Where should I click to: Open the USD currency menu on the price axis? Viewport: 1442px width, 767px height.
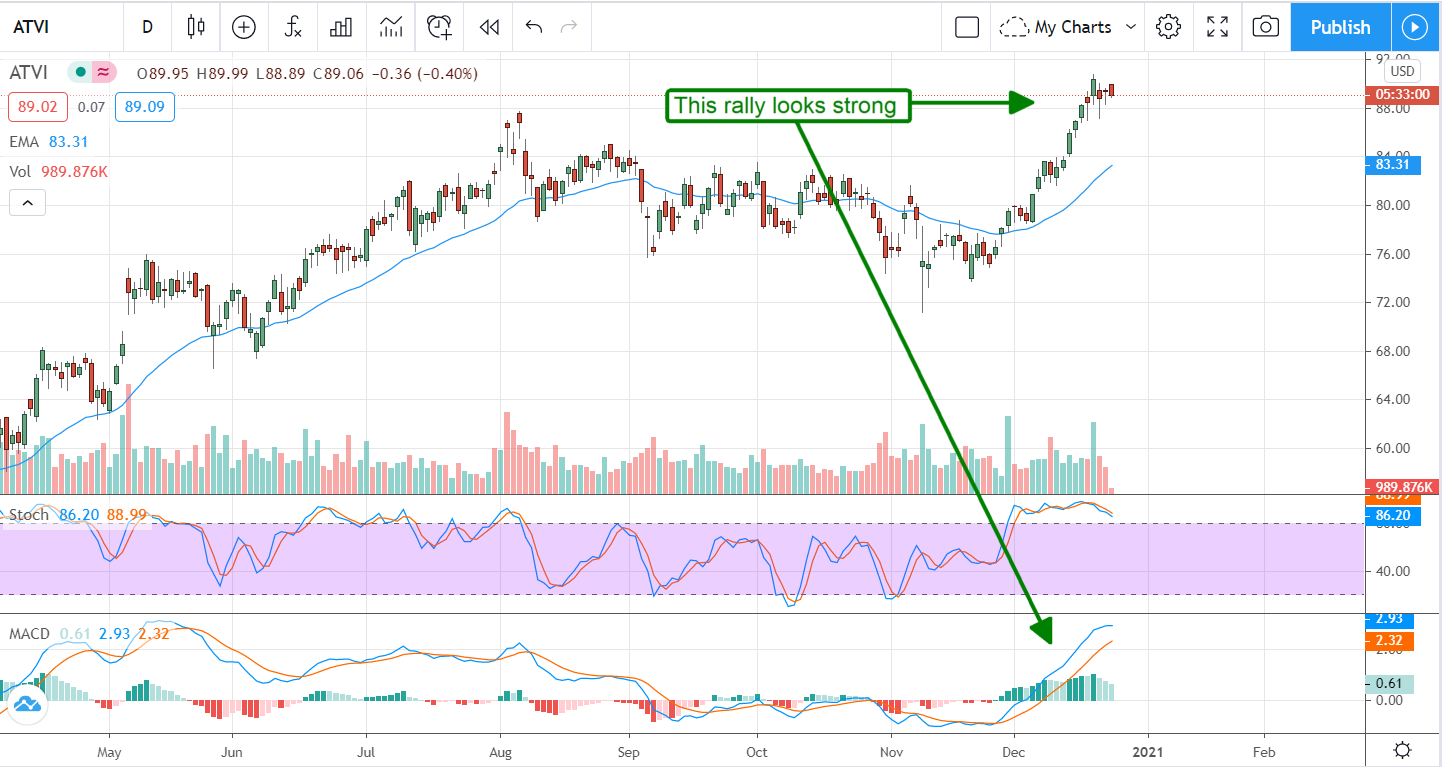1402,72
